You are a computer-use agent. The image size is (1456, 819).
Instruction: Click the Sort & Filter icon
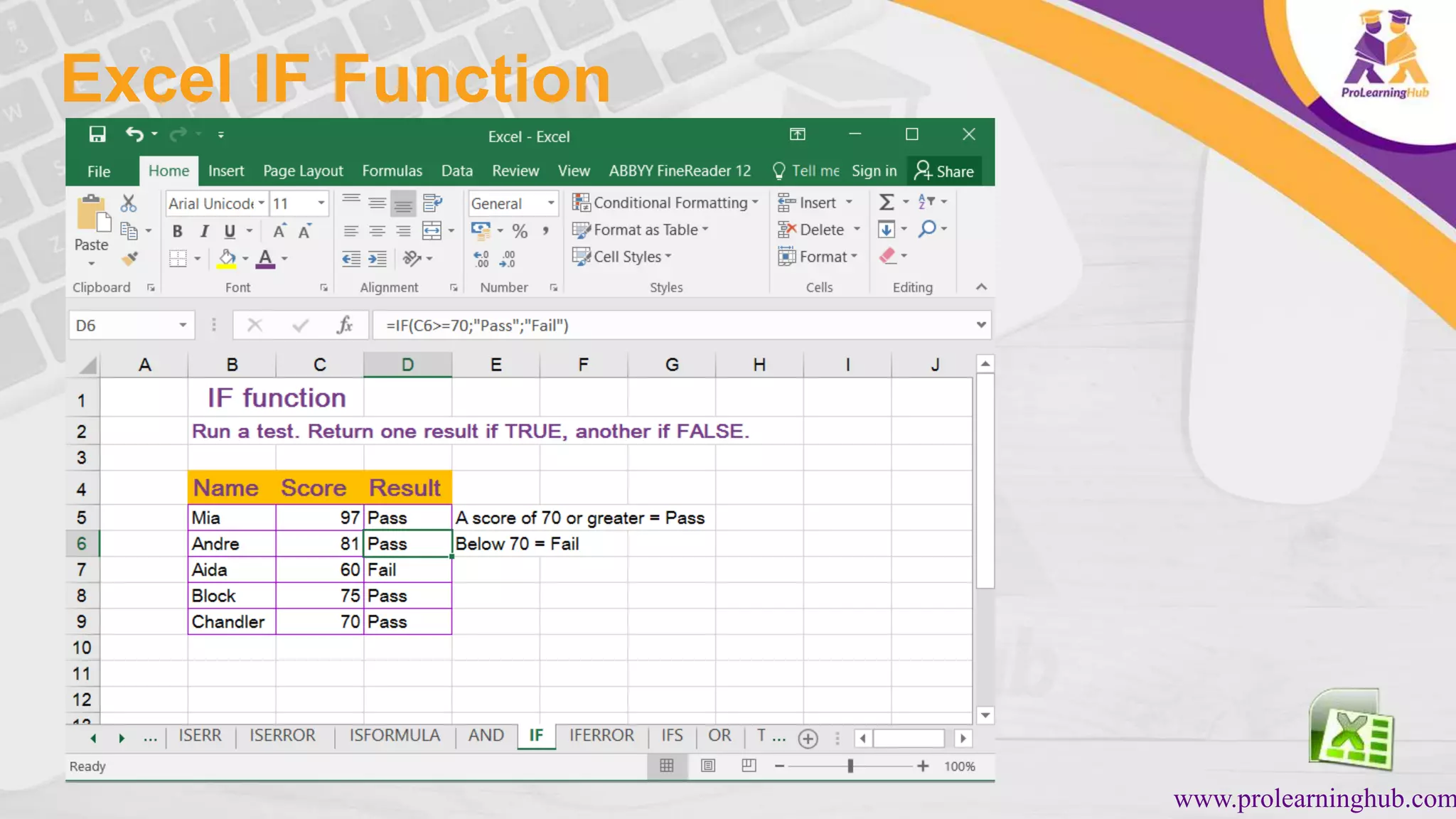click(926, 202)
